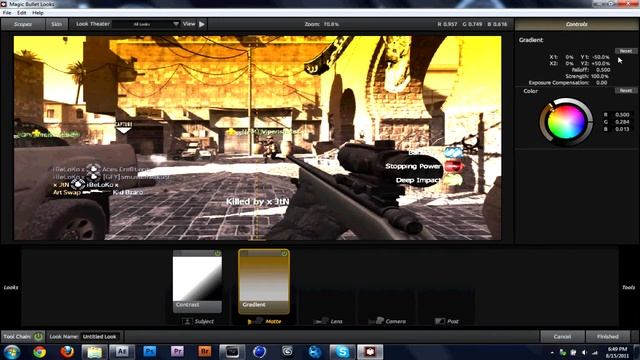Click the volume speaker tray icon
The width and height of the screenshot is (640, 360).
(584, 352)
